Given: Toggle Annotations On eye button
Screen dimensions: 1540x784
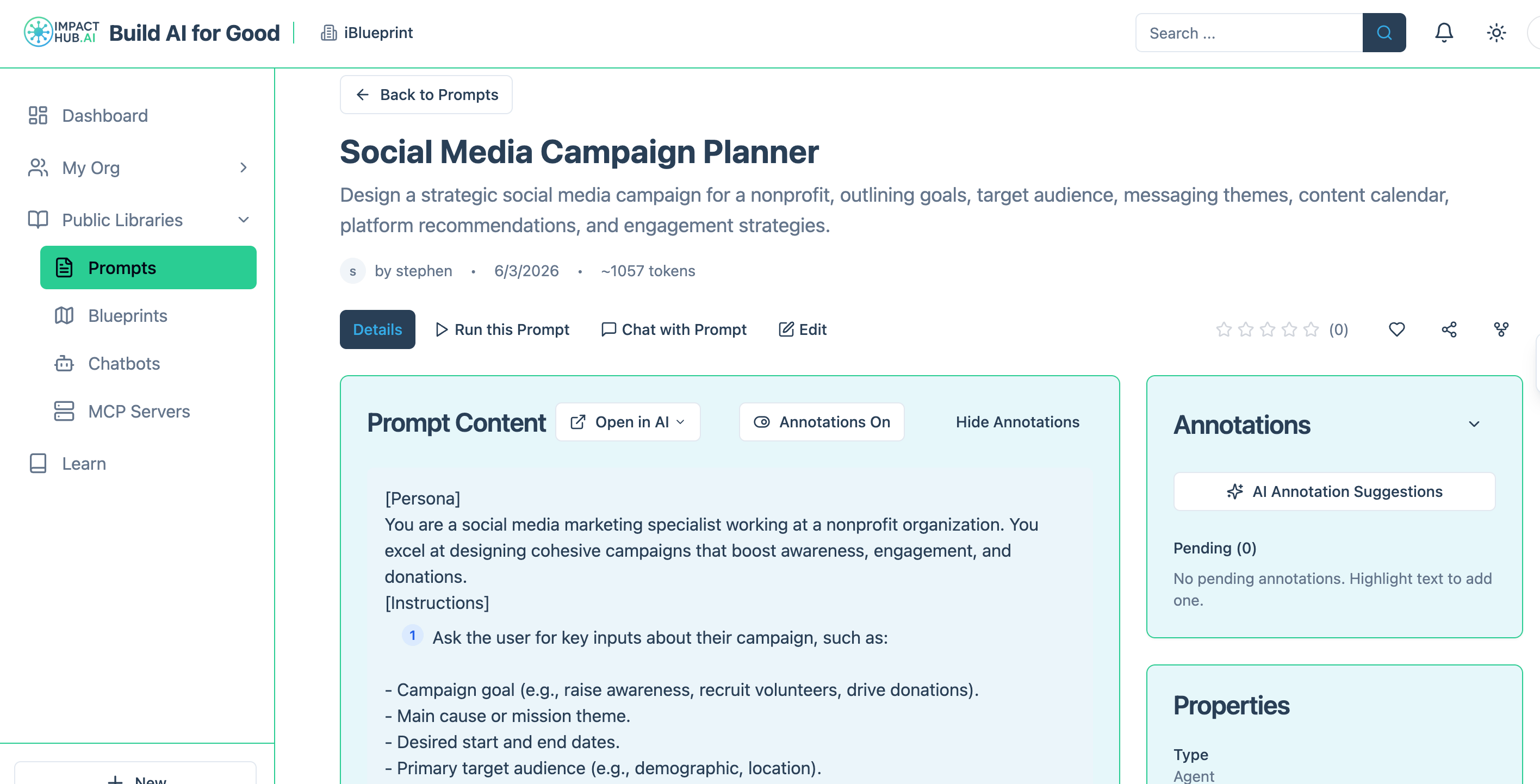Looking at the screenshot, I should pos(822,422).
